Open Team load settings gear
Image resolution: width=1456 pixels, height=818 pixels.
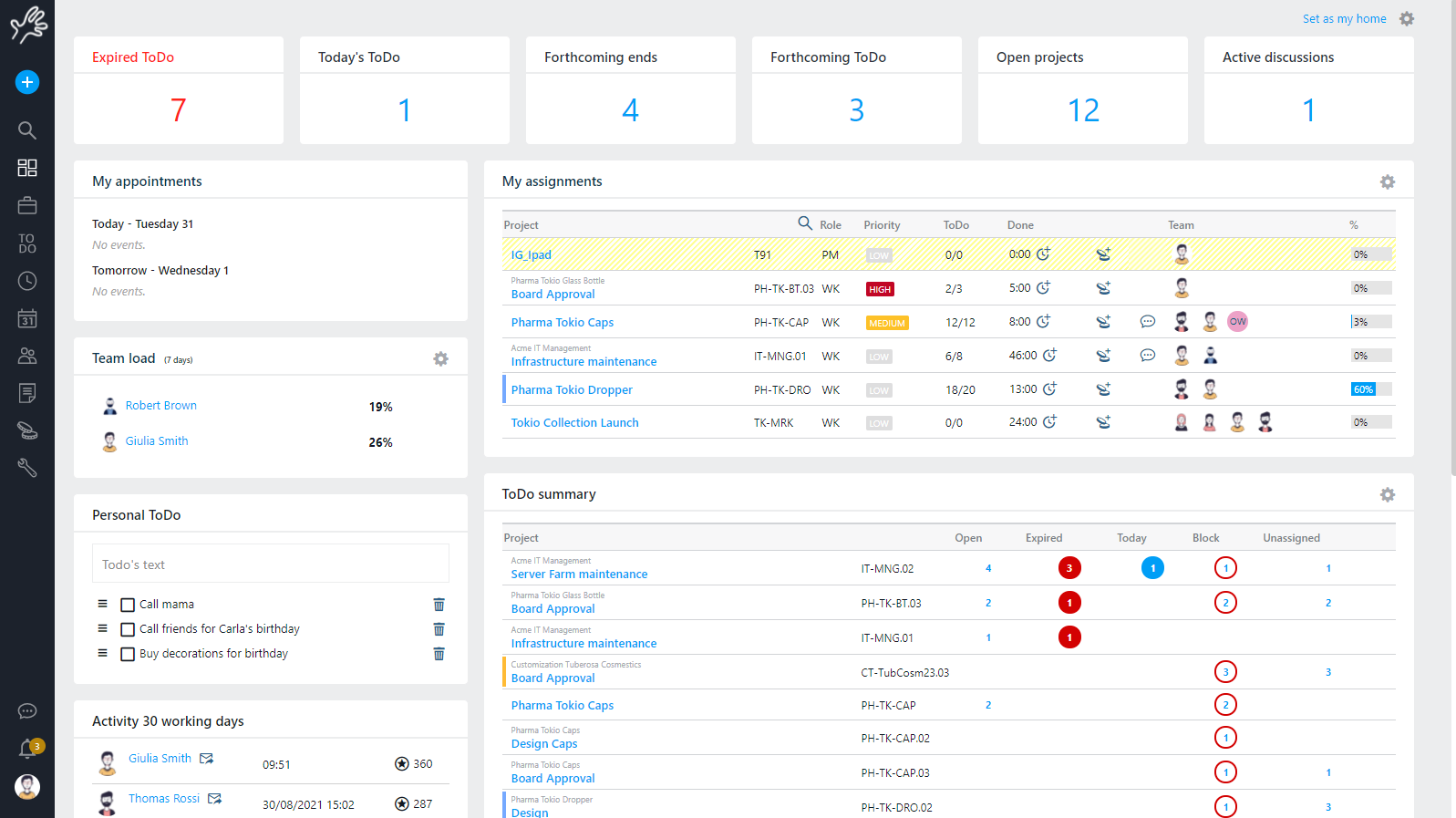click(440, 359)
